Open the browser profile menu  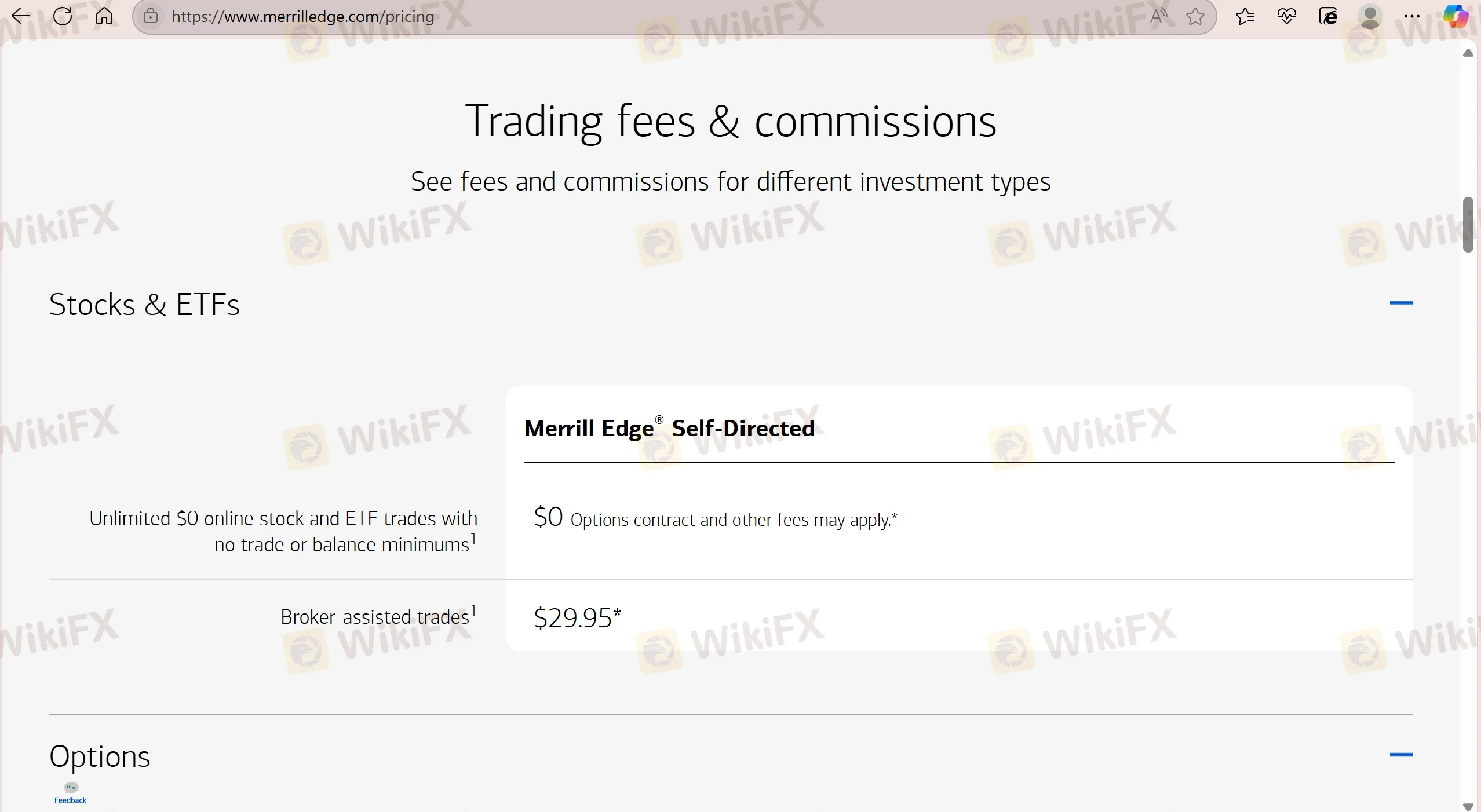pyautogui.click(x=1371, y=16)
